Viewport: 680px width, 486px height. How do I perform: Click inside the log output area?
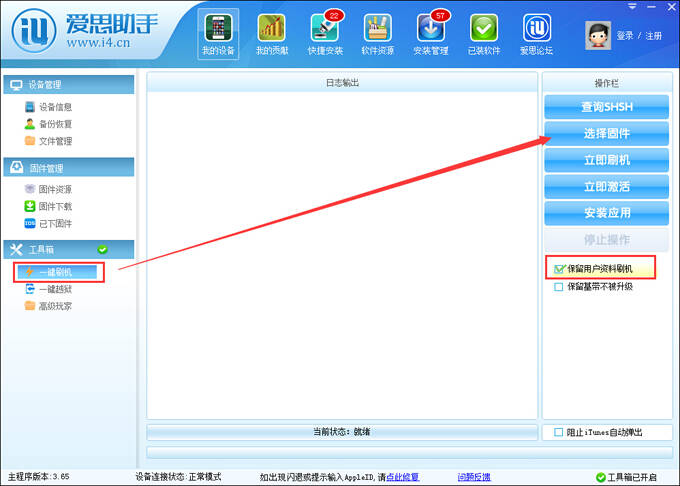(342, 255)
